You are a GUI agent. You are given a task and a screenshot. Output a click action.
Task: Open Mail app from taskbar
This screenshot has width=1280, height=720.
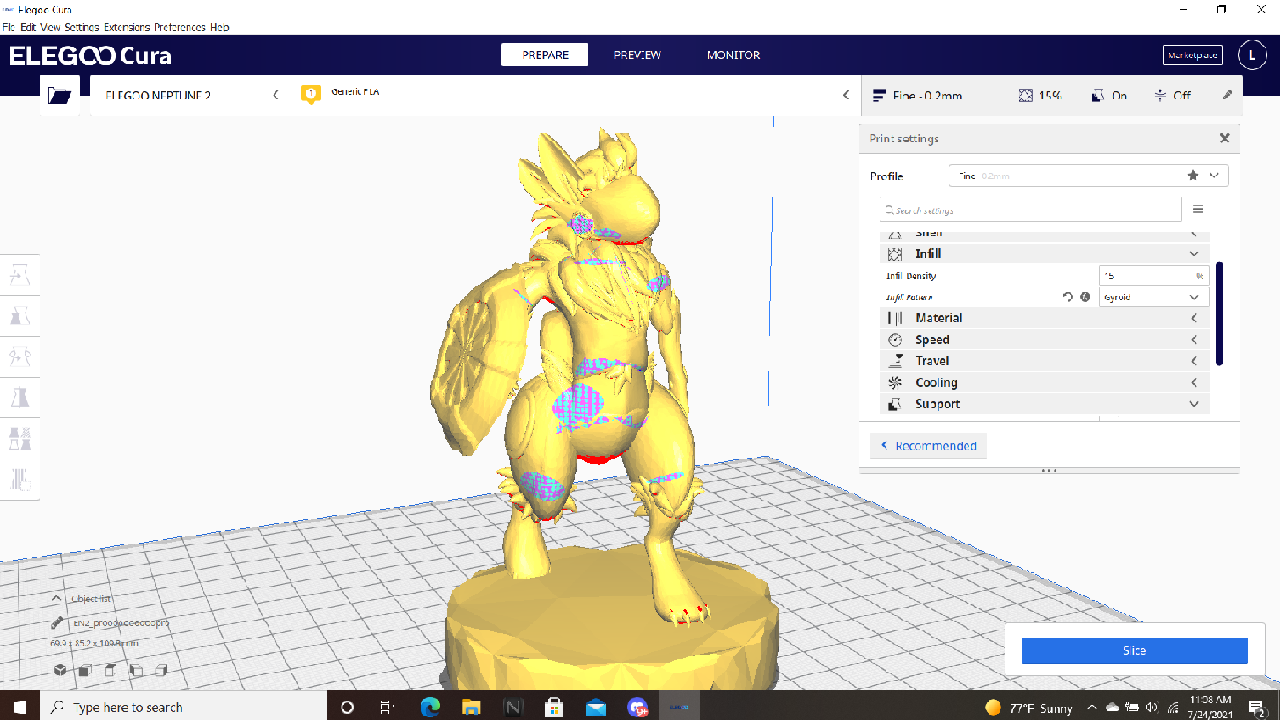coord(596,707)
